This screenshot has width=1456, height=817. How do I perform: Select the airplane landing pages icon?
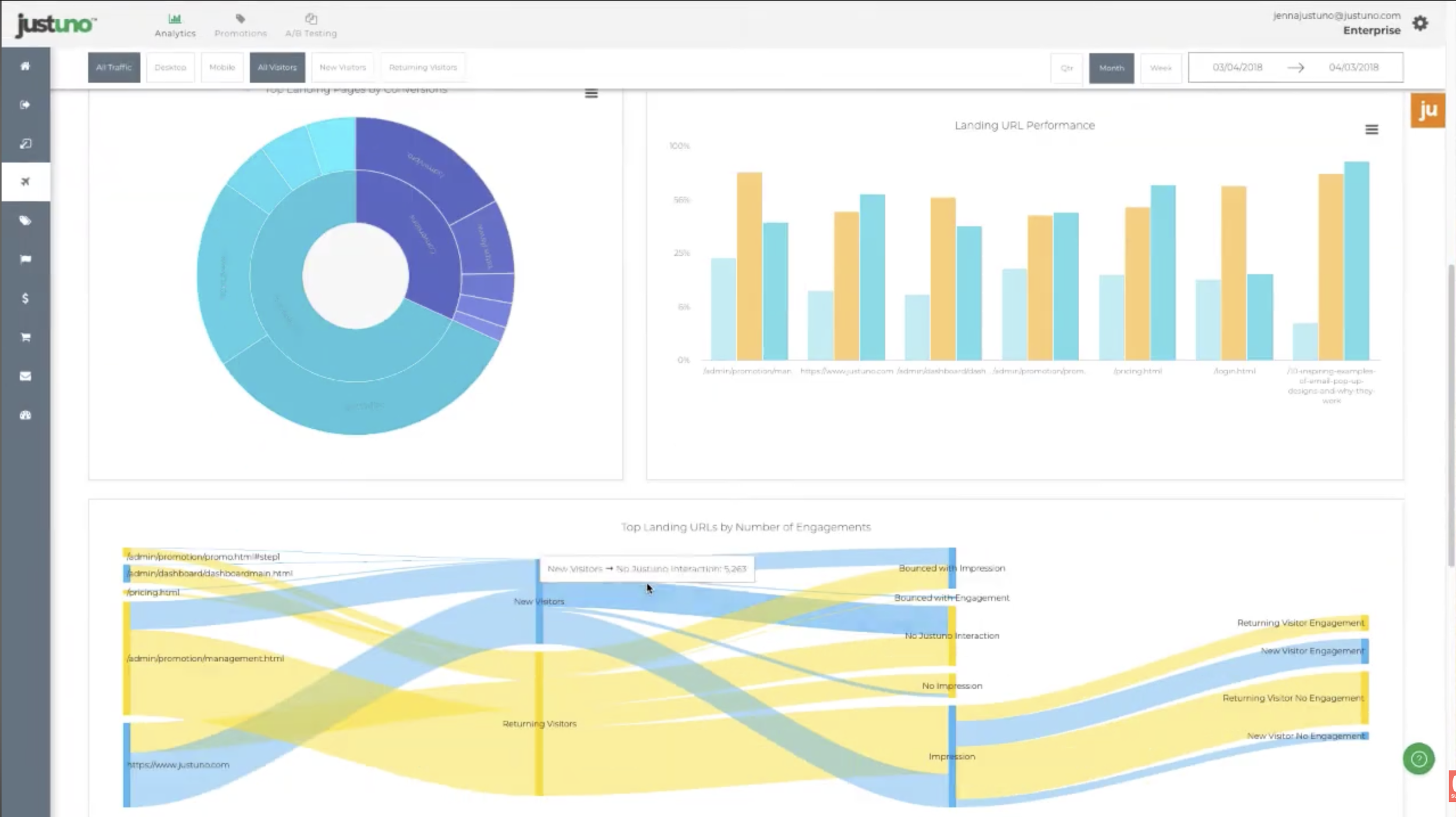tap(25, 182)
